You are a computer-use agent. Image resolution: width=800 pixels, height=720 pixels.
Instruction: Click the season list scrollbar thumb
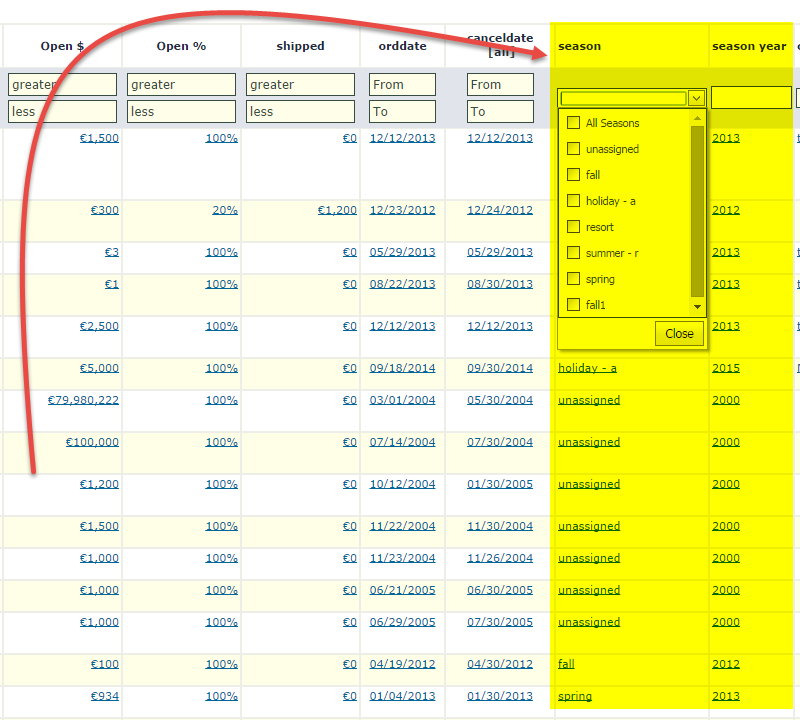697,211
